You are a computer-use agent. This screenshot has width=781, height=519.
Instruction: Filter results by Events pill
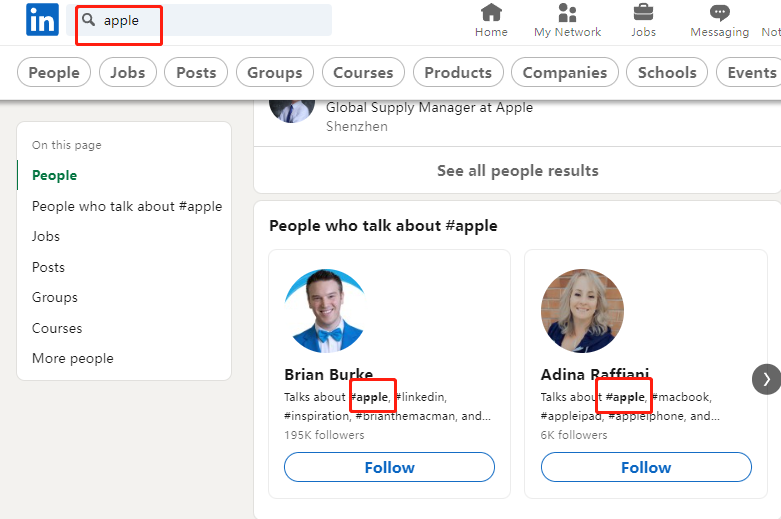point(749,72)
